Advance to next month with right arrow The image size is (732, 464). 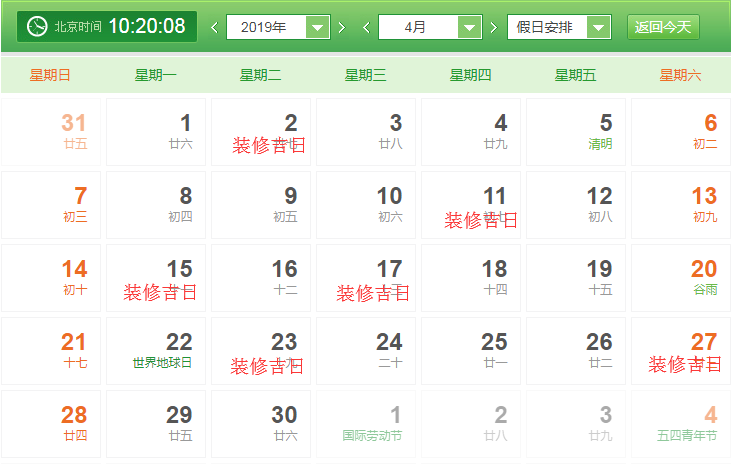(493, 27)
